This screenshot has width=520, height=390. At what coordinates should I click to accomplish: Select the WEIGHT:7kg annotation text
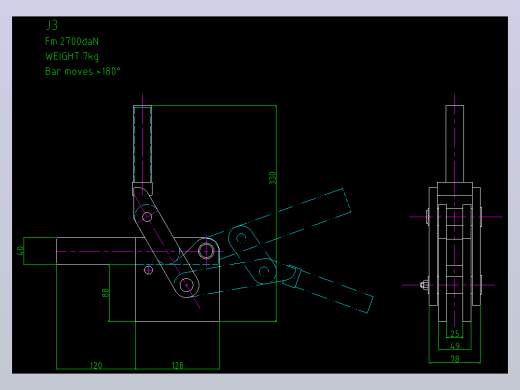coord(72,56)
